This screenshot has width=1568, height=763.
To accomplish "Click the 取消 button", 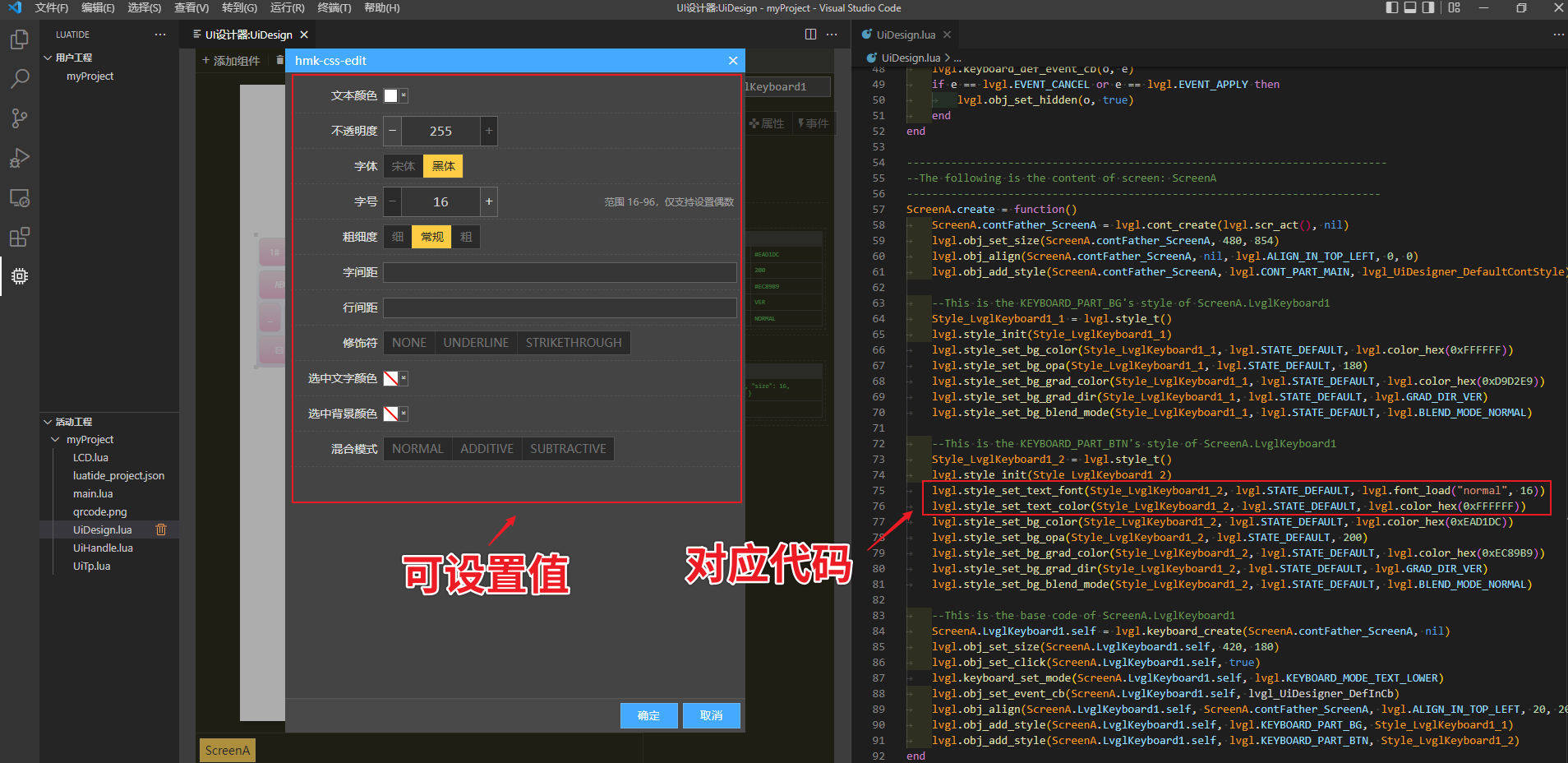I will click(711, 715).
